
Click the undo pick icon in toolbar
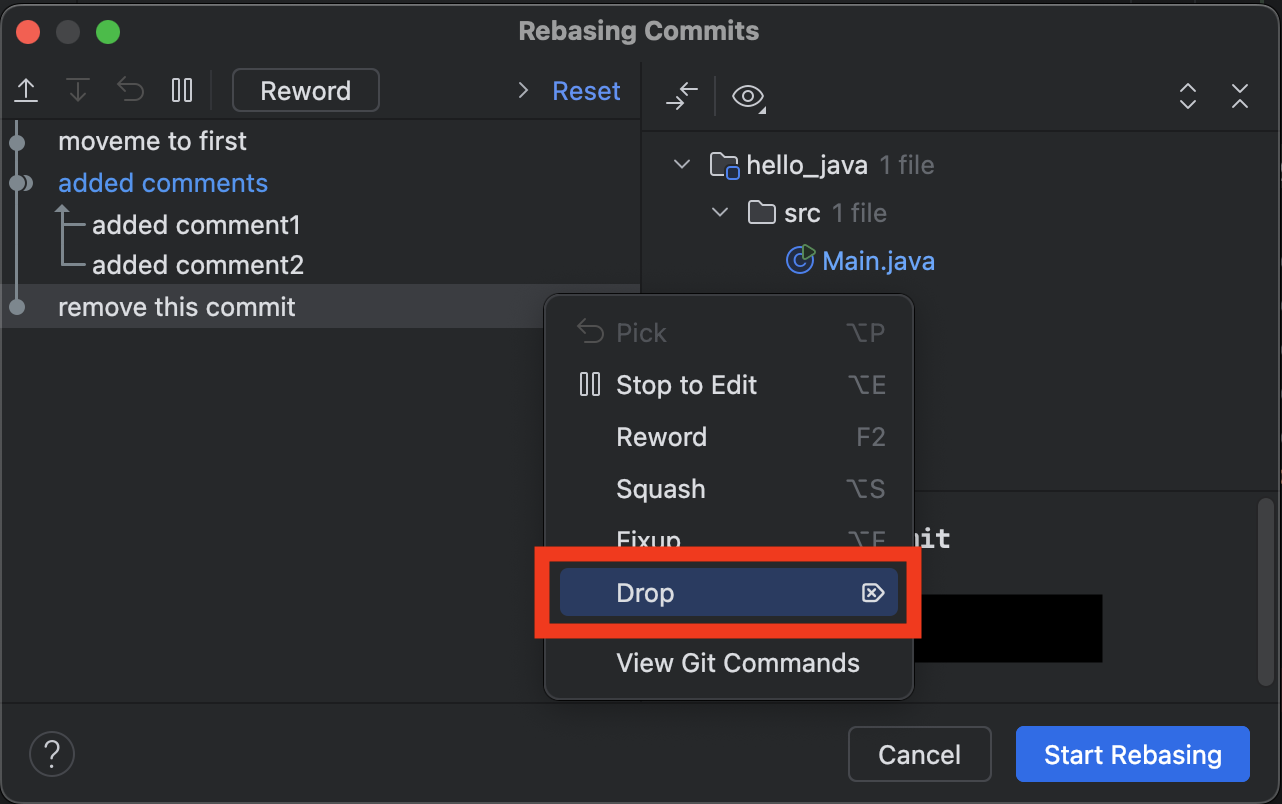(x=130, y=91)
